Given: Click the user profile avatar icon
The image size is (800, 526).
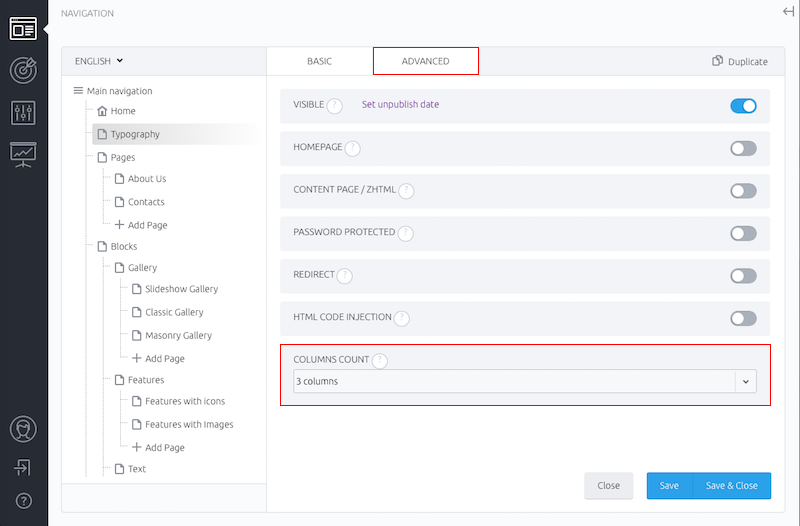Looking at the screenshot, I should (23, 429).
